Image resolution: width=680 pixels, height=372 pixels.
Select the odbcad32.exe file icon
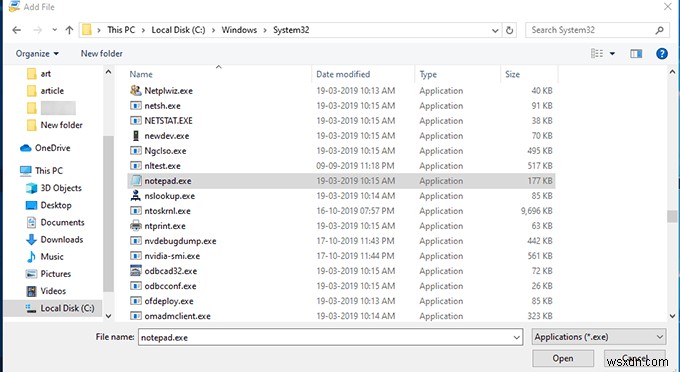click(136, 271)
